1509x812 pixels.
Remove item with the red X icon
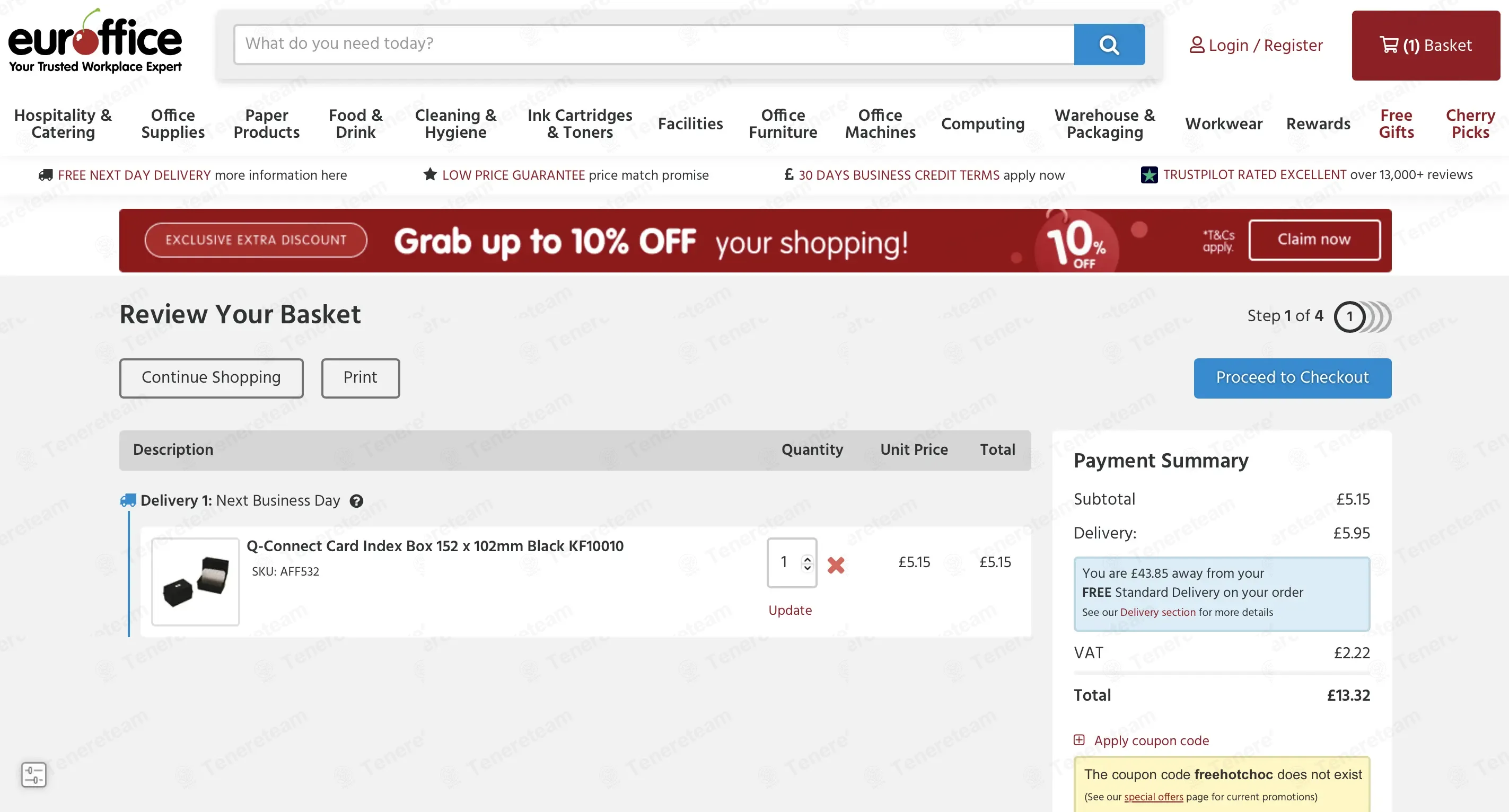click(x=836, y=565)
